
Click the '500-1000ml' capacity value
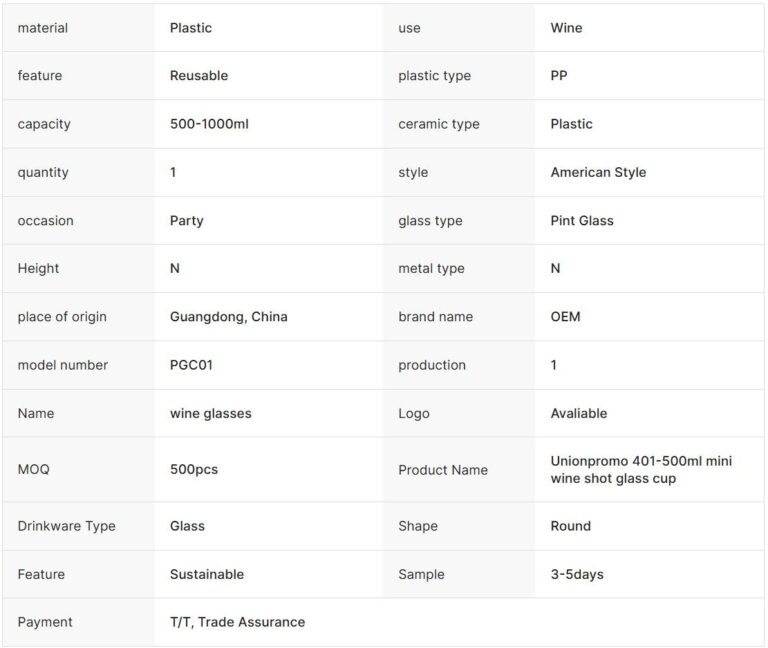(209, 124)
